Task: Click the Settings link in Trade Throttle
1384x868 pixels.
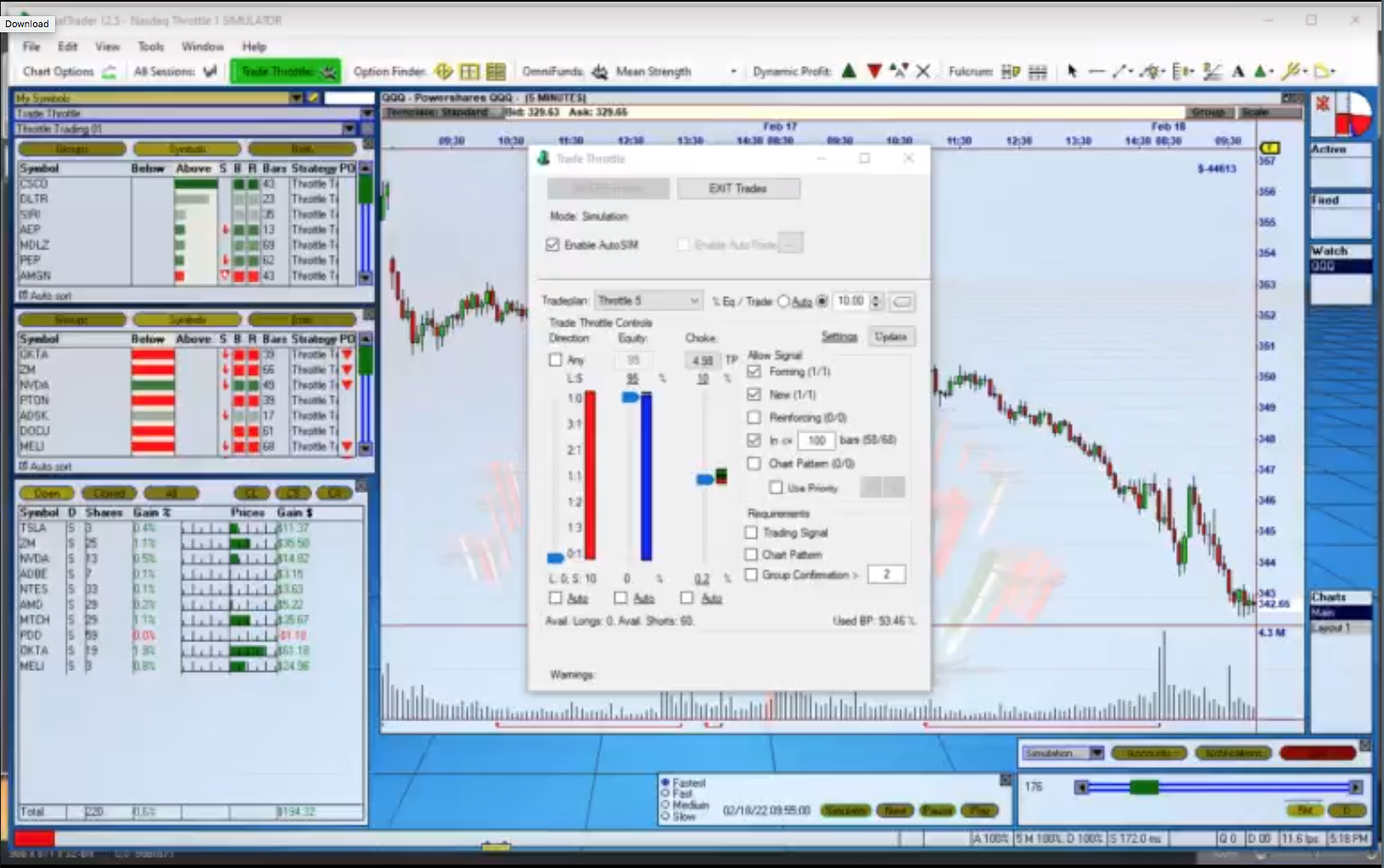Action: click(x=838, y=337)
